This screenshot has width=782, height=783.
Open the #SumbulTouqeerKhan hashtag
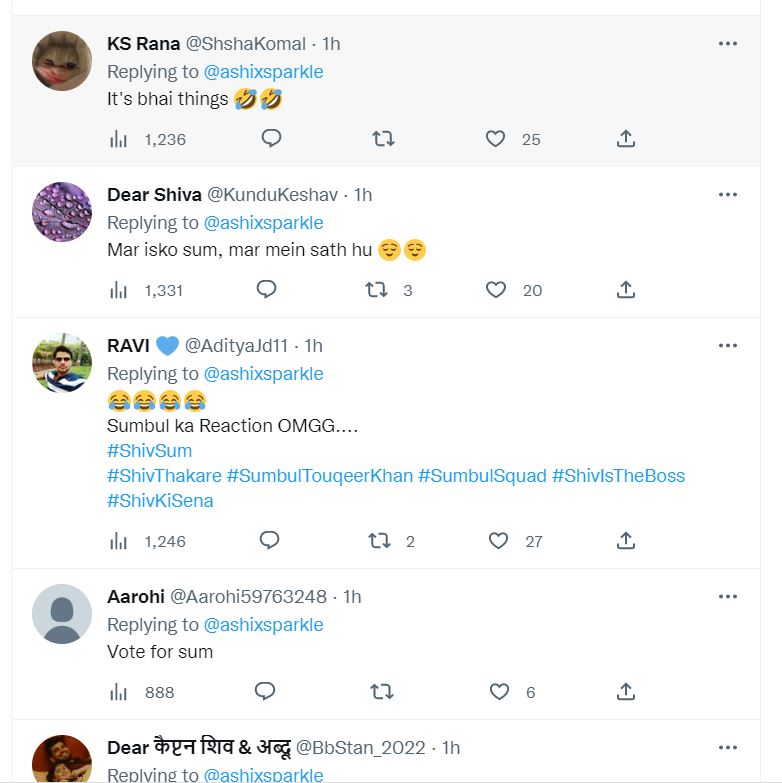[x=320, y=476]
